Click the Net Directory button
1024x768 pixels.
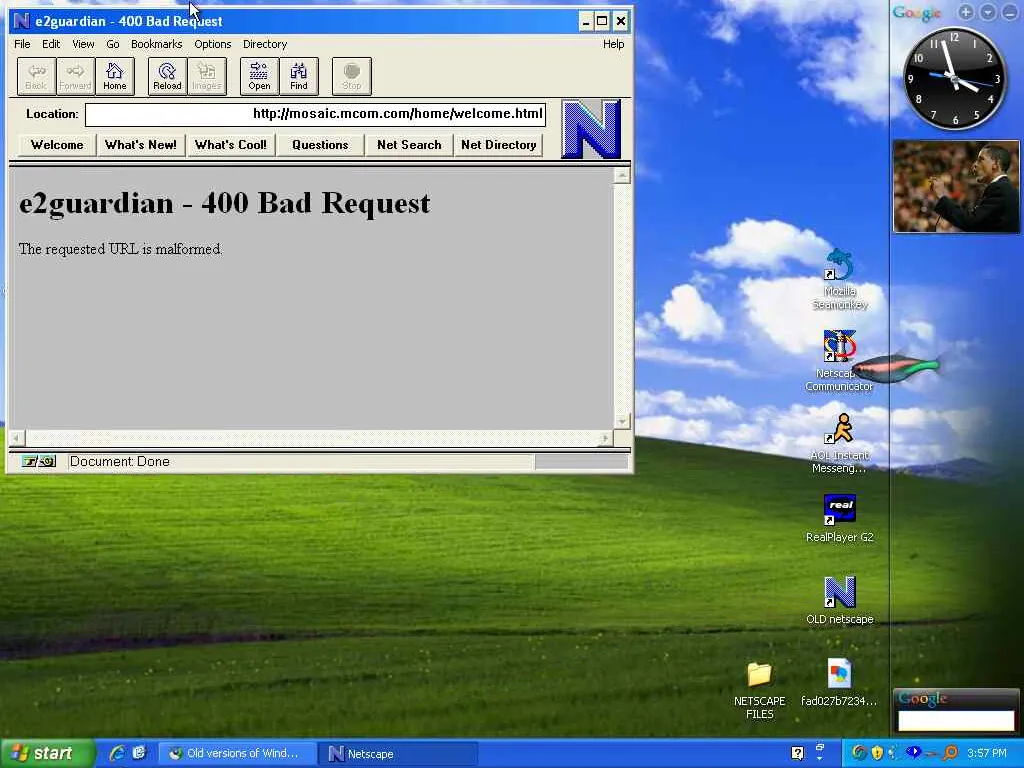[499, 145]
